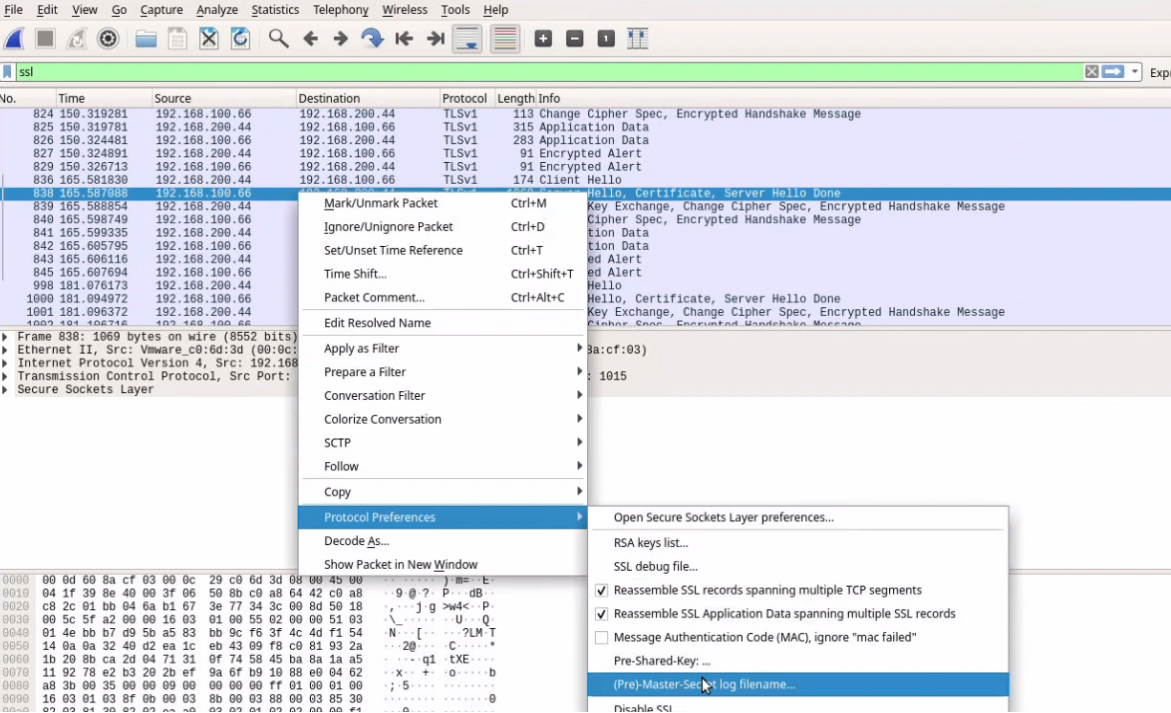Clear the ssl display filter
The width and height of the screenshot is (1171, 713).
(x=1092, y=72)
